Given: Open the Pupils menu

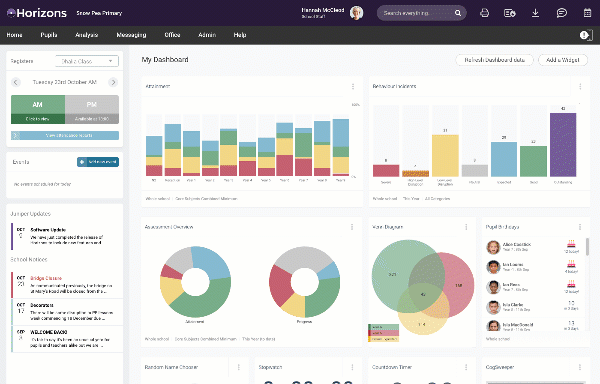Looking at the screenshot, I should [x=49, y=35].
